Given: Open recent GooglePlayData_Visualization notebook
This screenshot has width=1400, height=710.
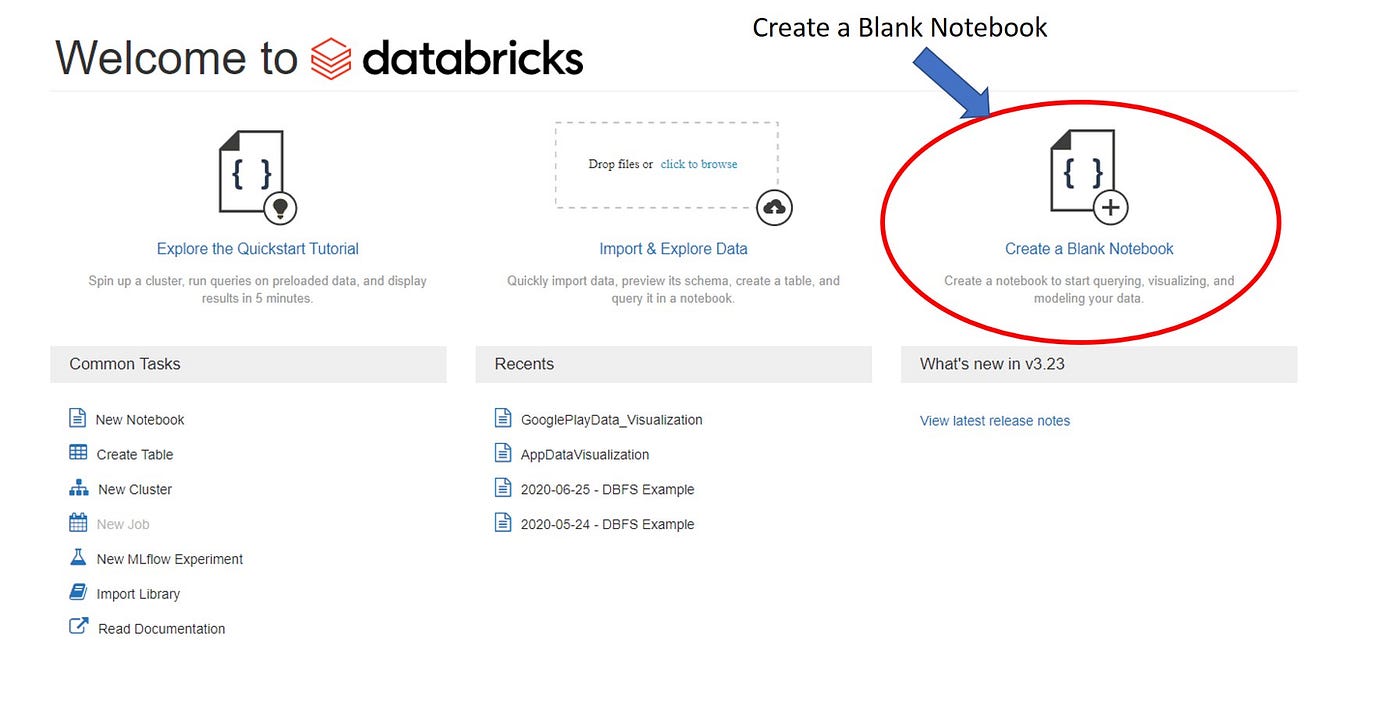Looking at the screenshot, I should [x=612, y=420].
